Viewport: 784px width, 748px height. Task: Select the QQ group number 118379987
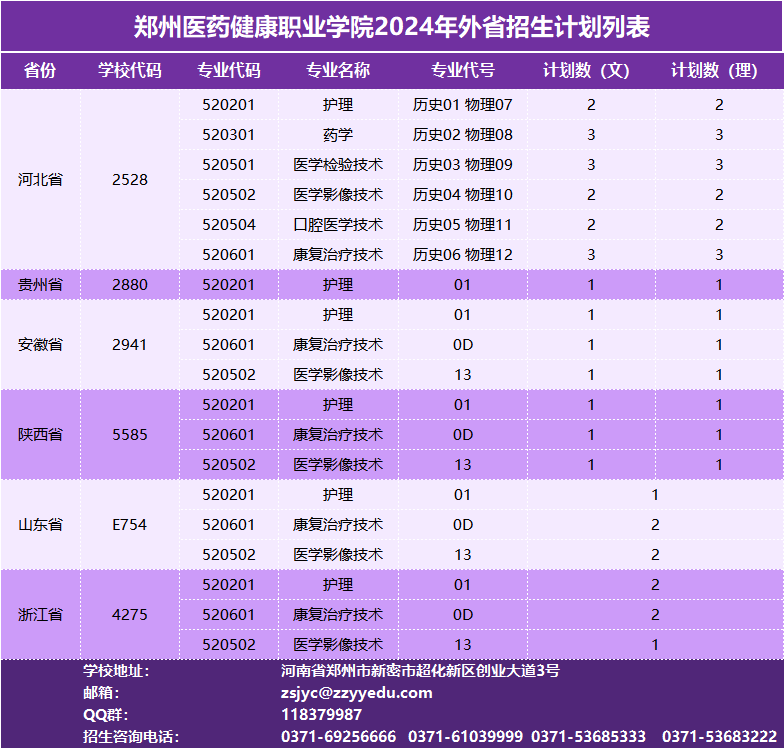pos(321,715)
